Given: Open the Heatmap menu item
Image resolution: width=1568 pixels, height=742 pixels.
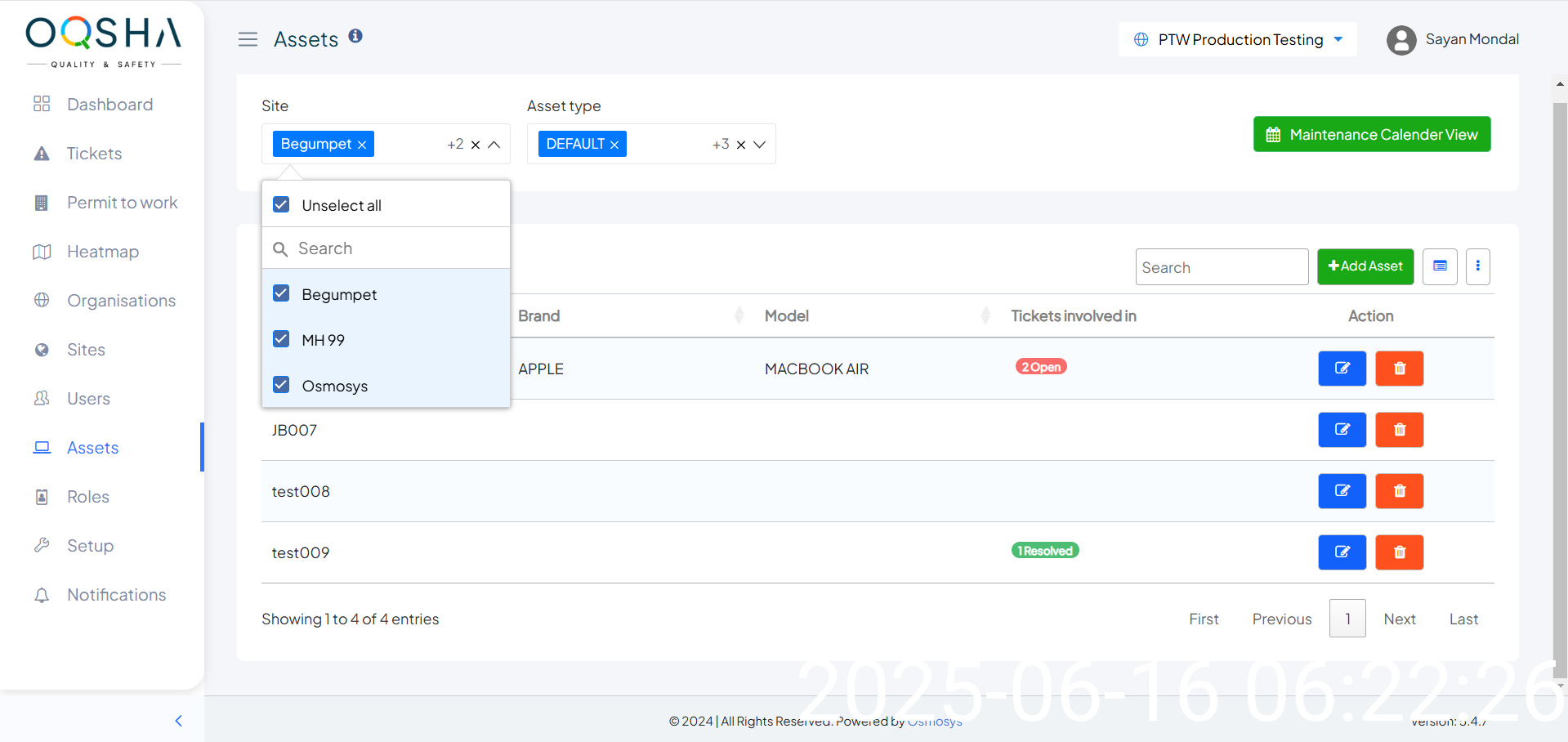Looking at the screenshot, I should pyautogui.click(x=103, y=252).
